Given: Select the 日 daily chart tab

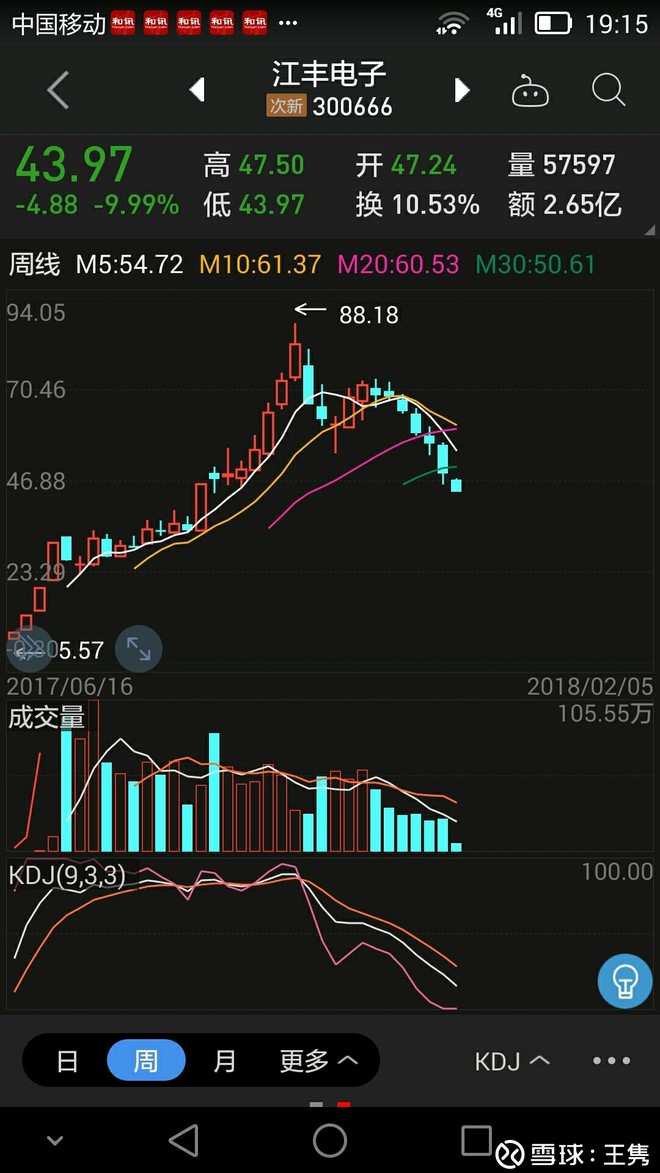Looking at the screenshot, I should tap(67, 1060).
